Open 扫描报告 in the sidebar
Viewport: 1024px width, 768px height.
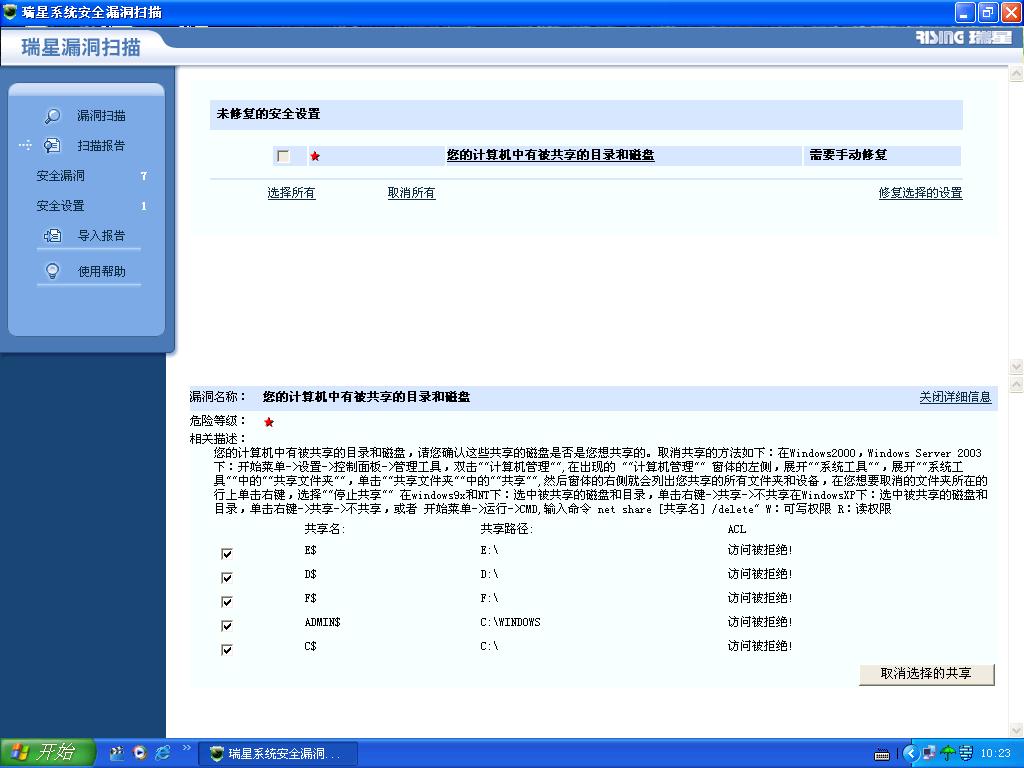(101, 146)
